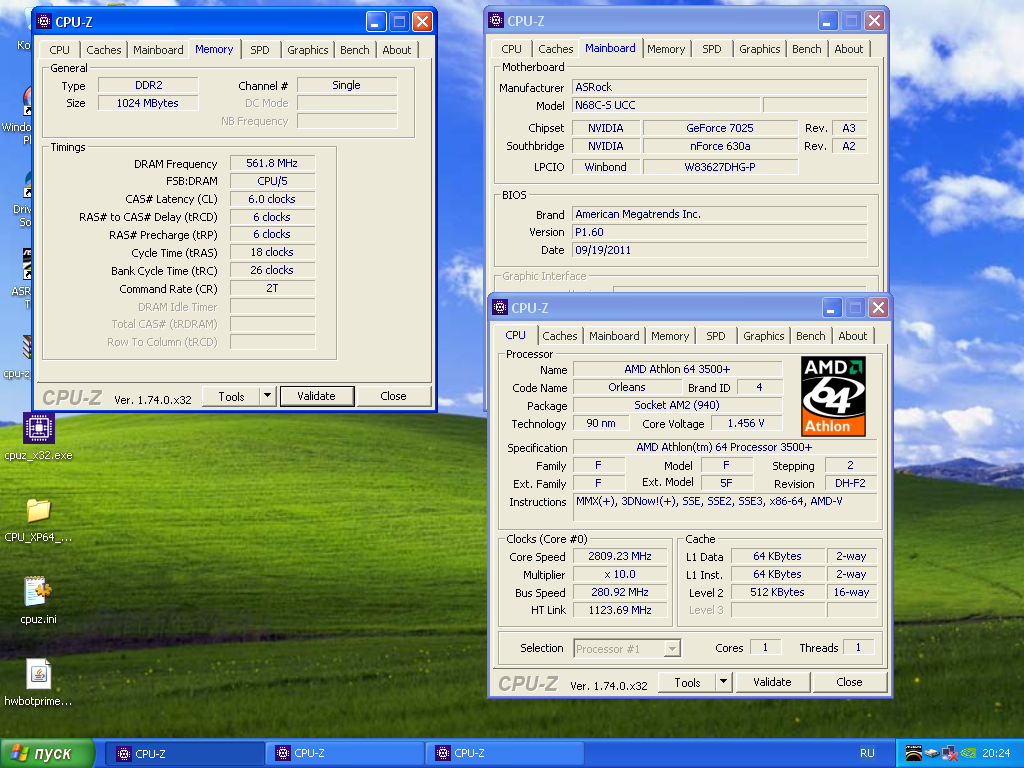Click memory Size field 1024 MBytes

pyautogui.click(x=148, y=103)
